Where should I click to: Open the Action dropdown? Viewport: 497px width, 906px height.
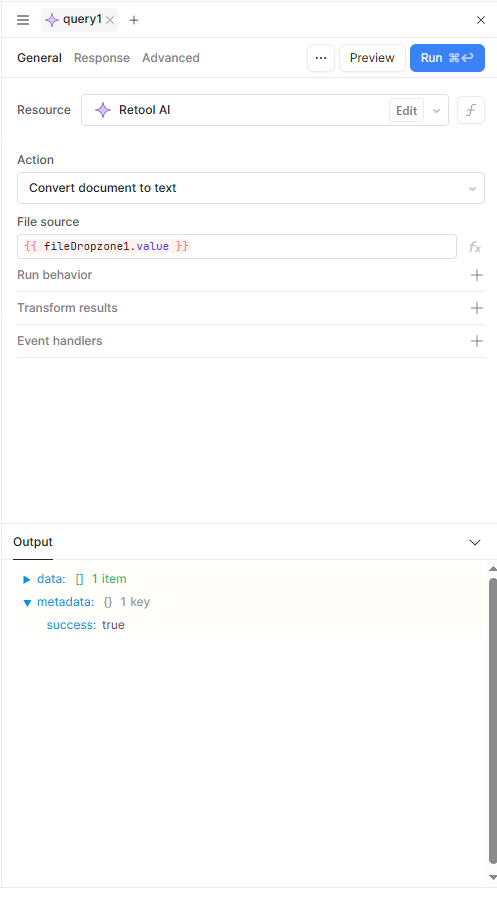click(251, 188)
